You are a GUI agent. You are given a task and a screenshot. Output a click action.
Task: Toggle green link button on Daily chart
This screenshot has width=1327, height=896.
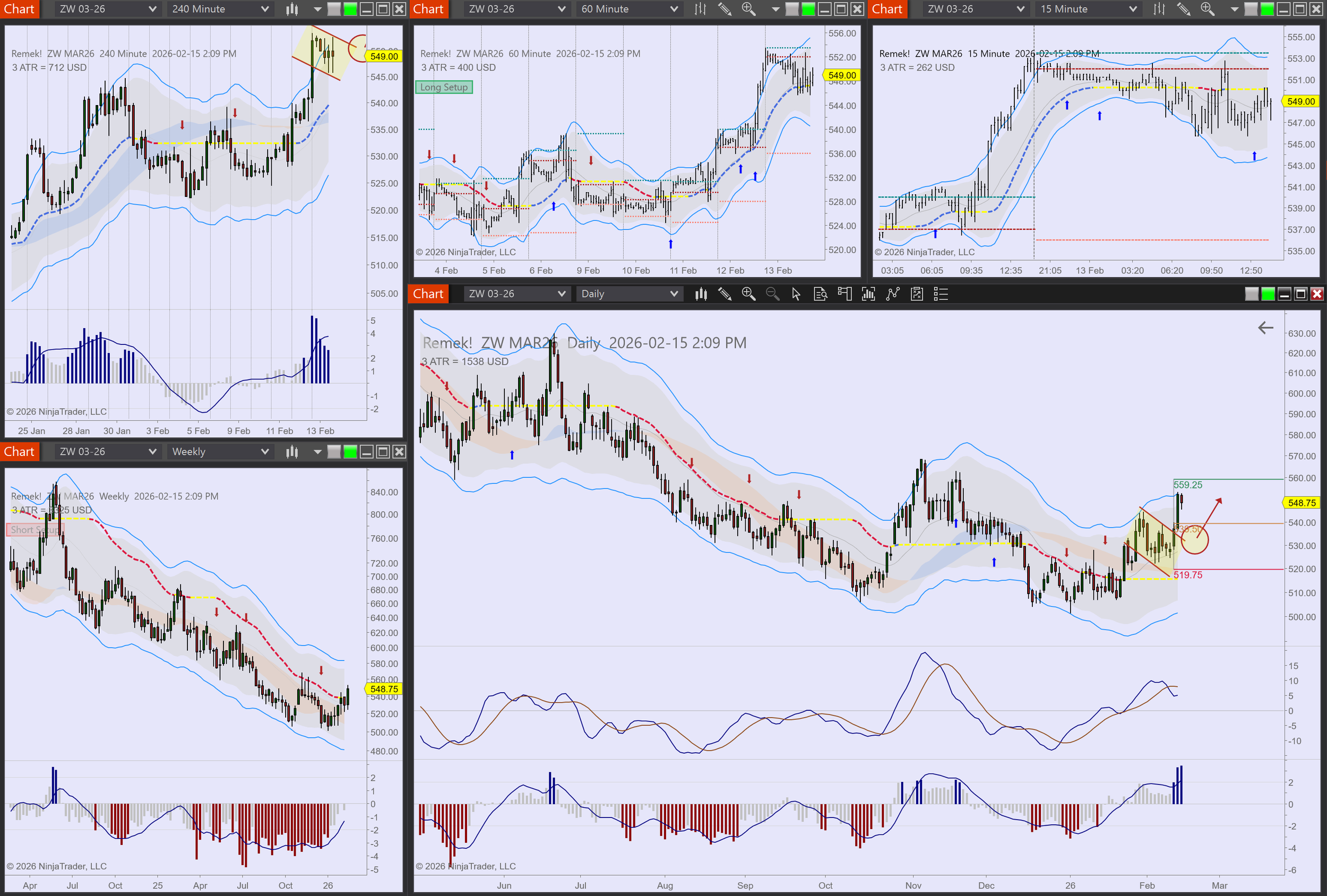(1268, 294)
